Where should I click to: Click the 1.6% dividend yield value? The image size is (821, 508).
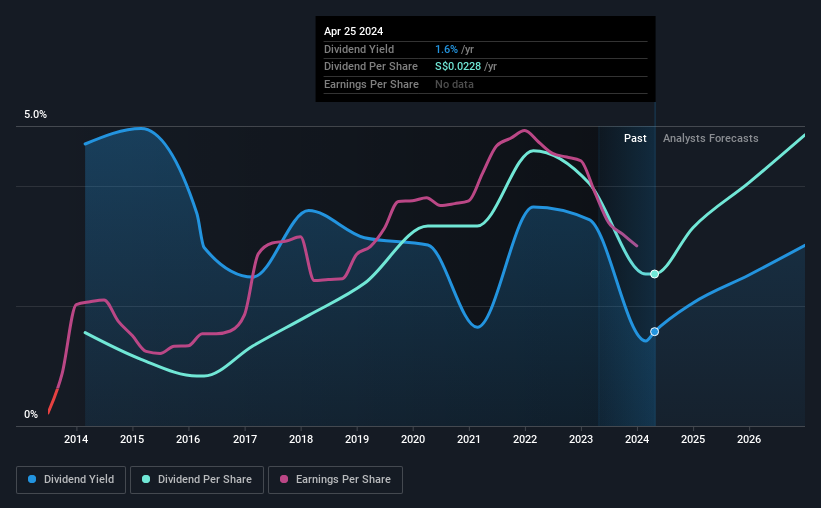[446, 49]
